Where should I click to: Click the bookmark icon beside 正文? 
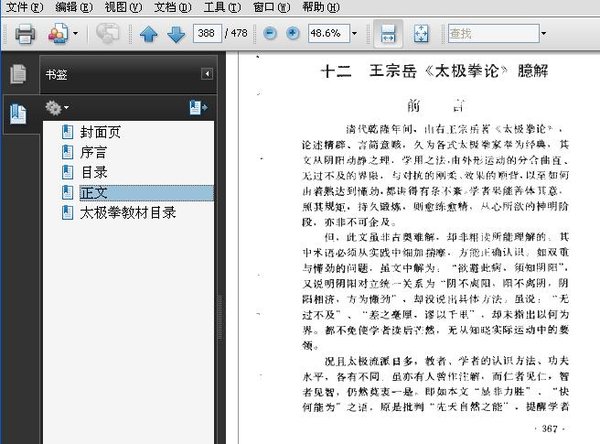point(67,193)
